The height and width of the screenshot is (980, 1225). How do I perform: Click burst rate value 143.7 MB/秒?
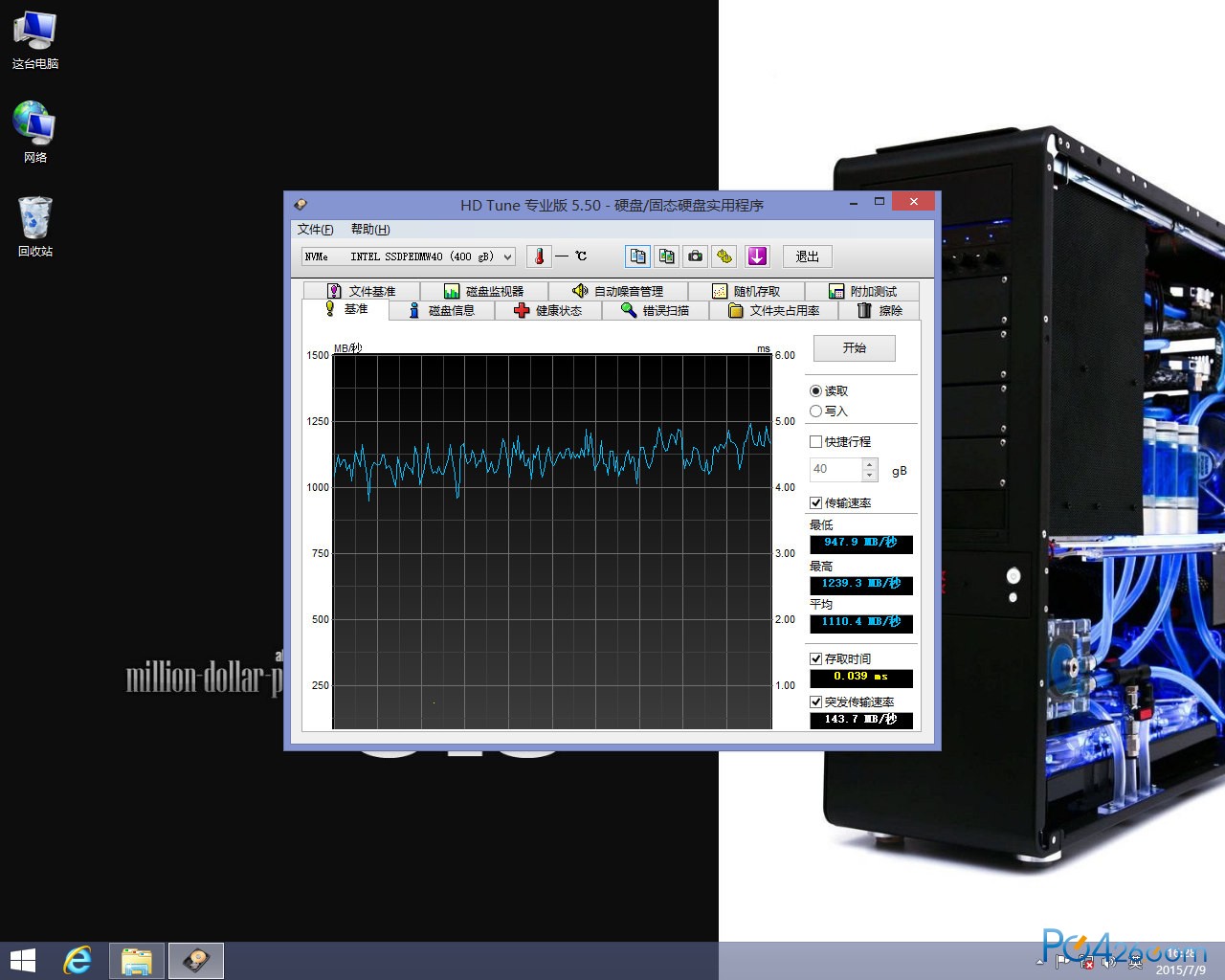(861, 720)
